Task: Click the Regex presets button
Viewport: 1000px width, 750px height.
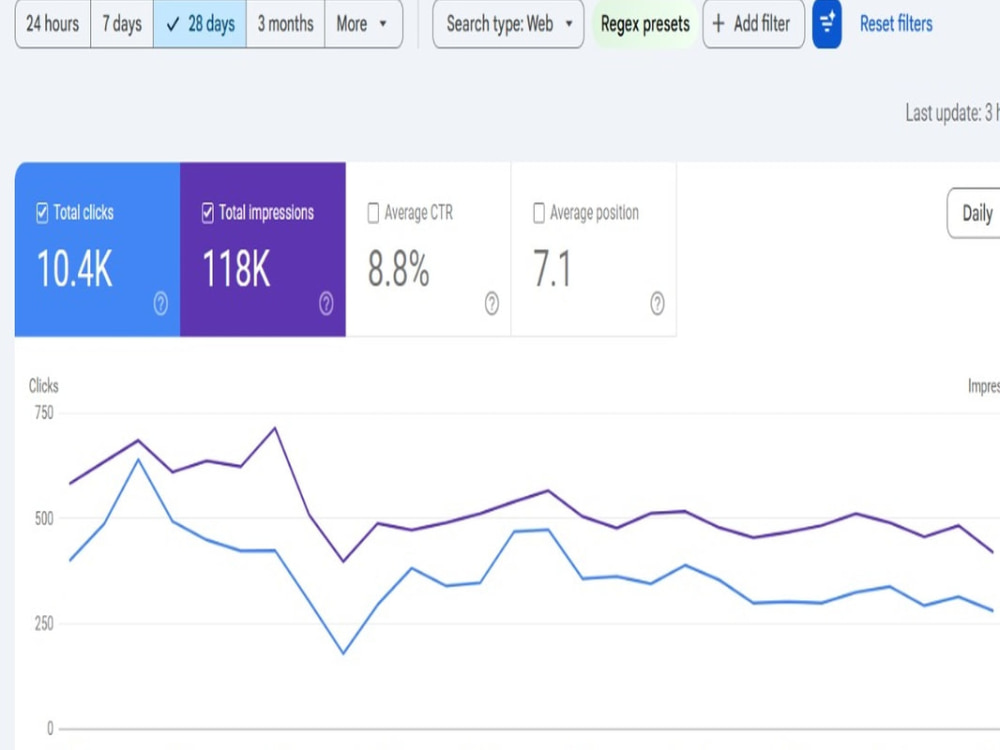Action: point(645,24)
